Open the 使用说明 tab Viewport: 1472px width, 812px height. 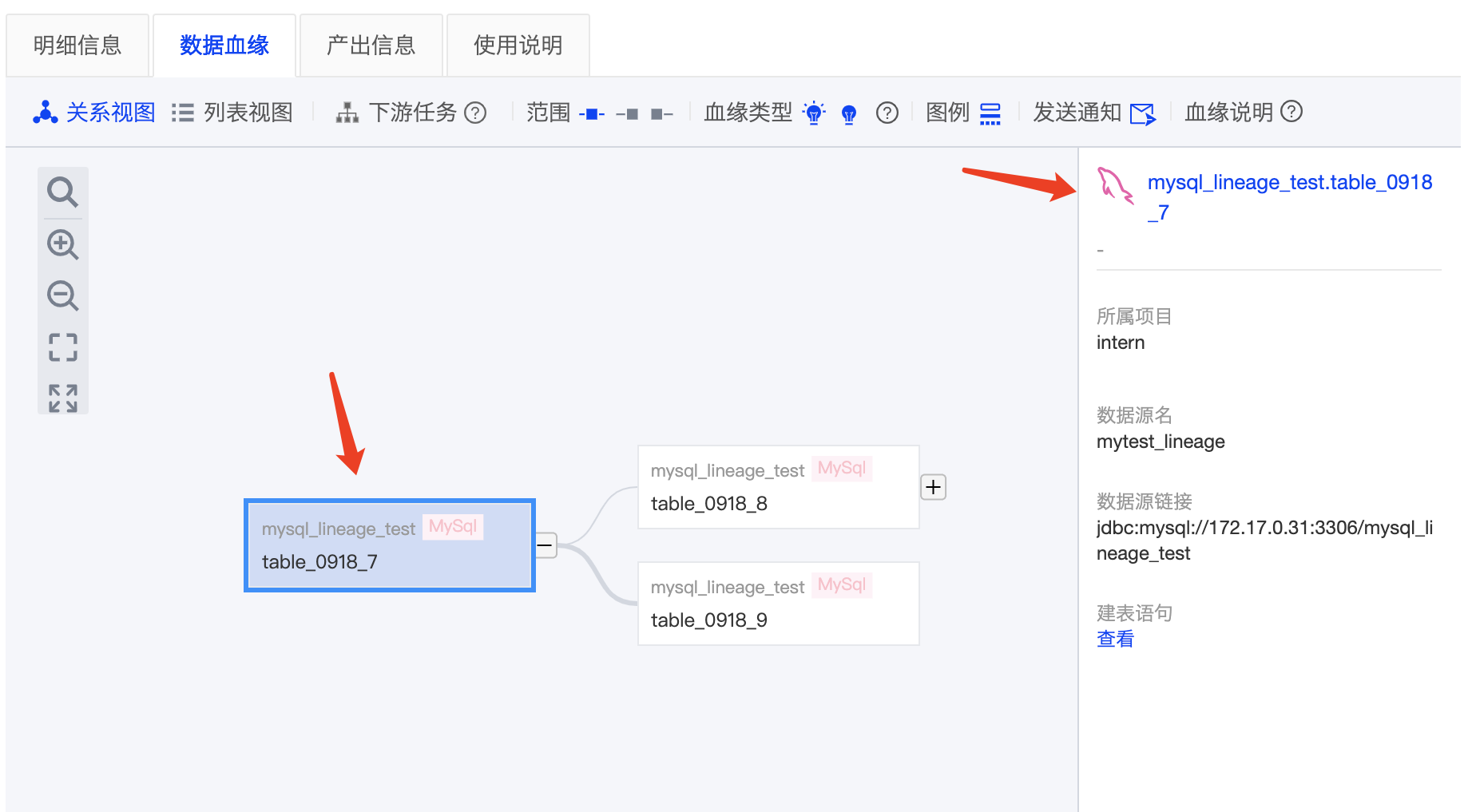click(518, 46)
